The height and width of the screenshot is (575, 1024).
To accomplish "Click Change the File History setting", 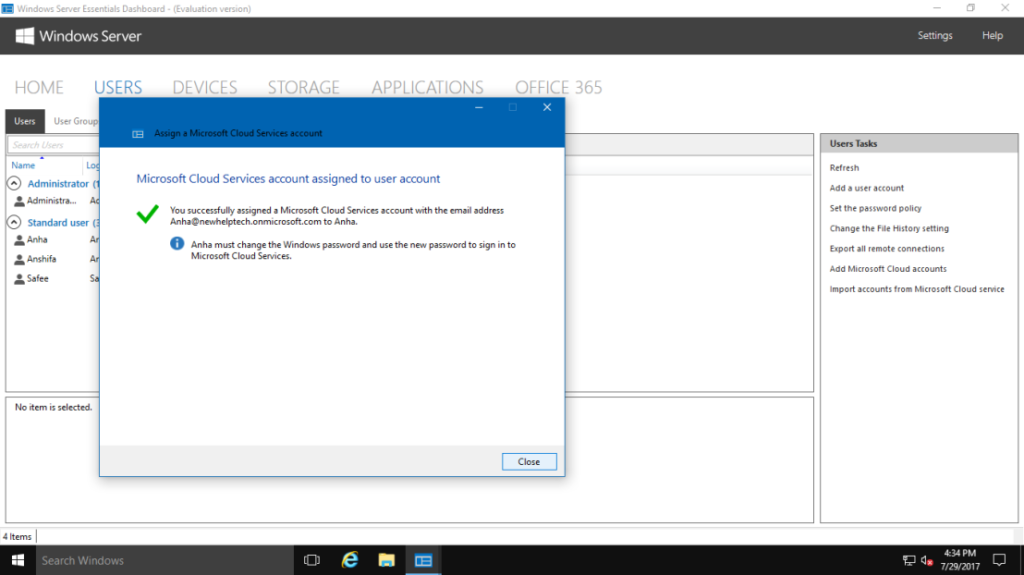I will (889, 229).
